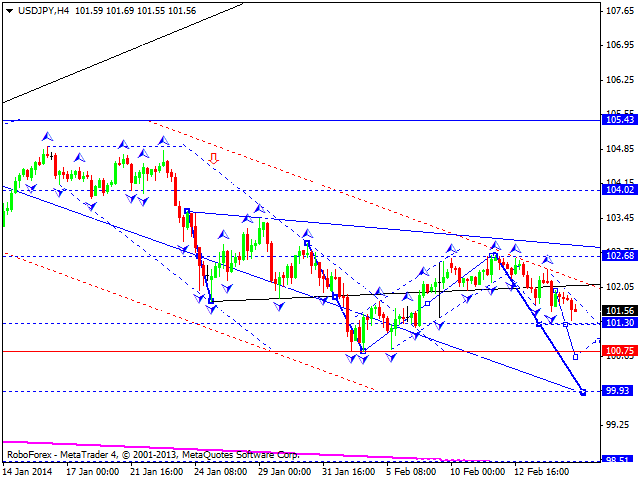The image size is (640, 480).
Task: Click the black trendline in the top-left corner
Action: pyautogui.click(x=120, y=52)
